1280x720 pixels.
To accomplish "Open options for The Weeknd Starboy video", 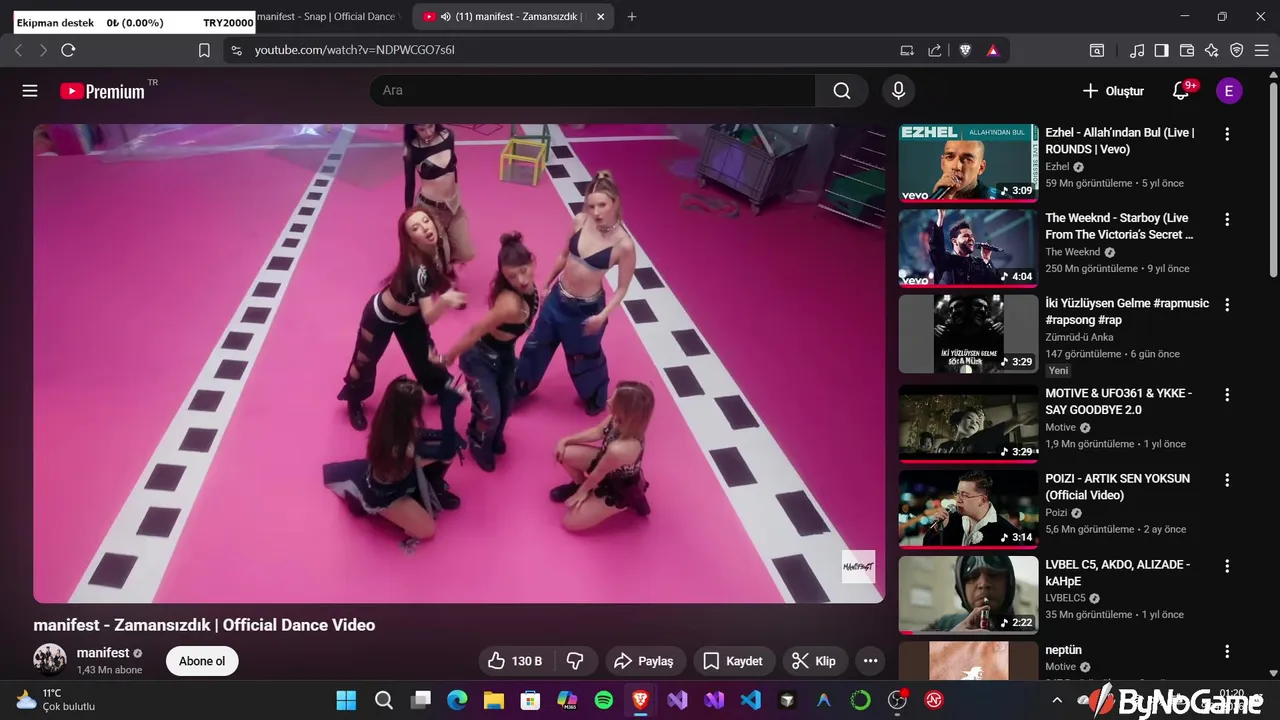I will point(1227,219).
